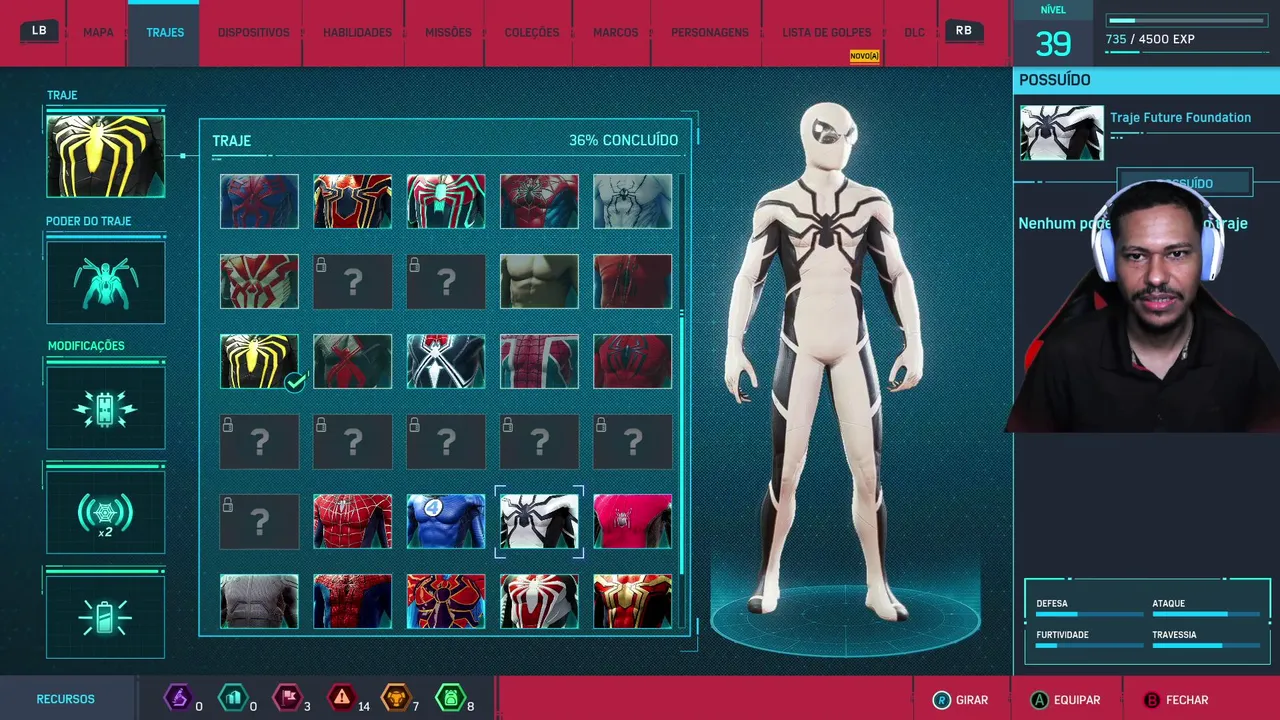The height and width of the screenshot is (720, 1280).
Task: Click the green research token icon
Action: [451, 698]
